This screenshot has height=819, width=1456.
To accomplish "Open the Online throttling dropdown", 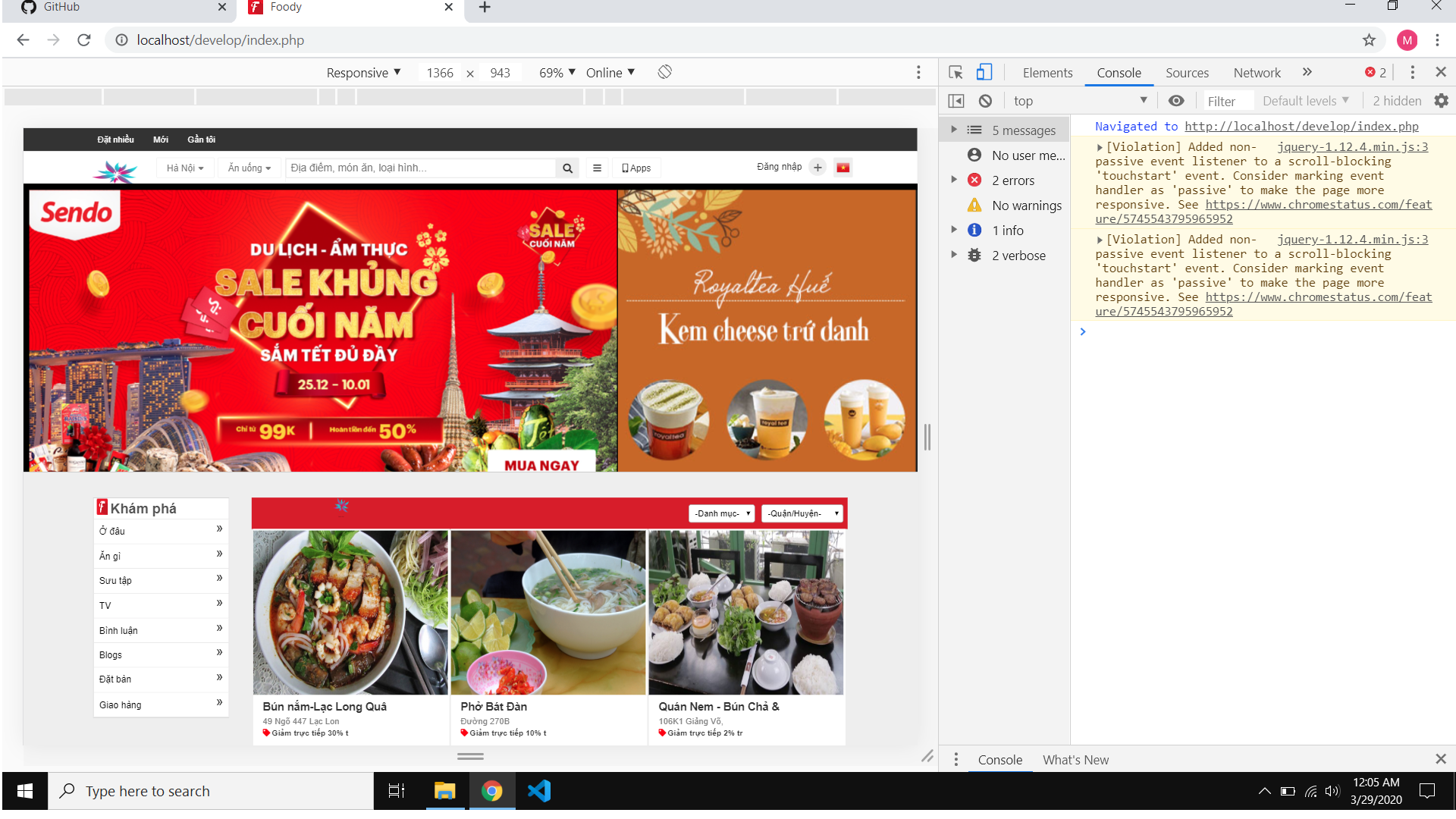I will click(x=610, y=73).
